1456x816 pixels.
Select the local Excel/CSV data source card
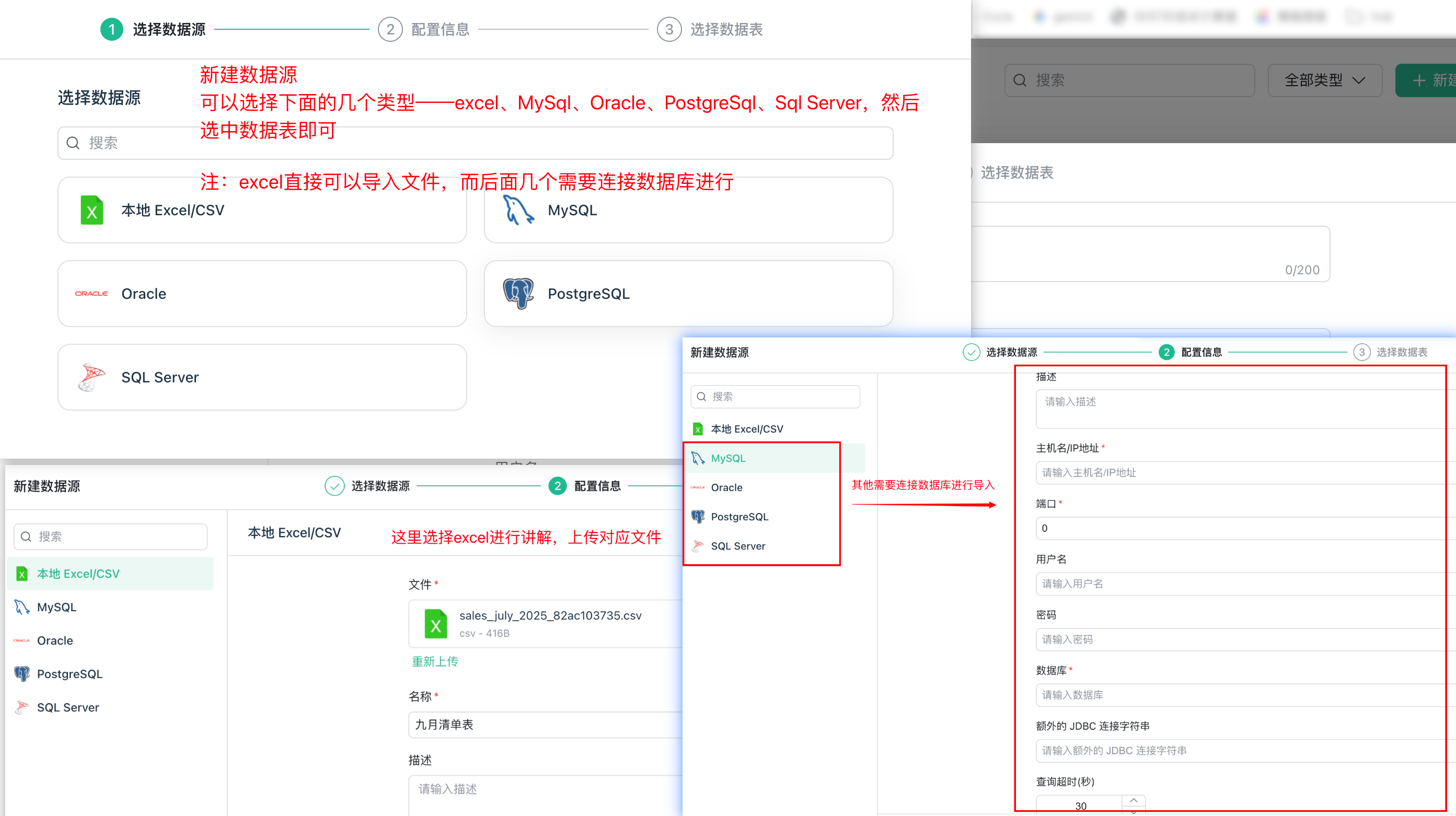[x=262, y=210]
